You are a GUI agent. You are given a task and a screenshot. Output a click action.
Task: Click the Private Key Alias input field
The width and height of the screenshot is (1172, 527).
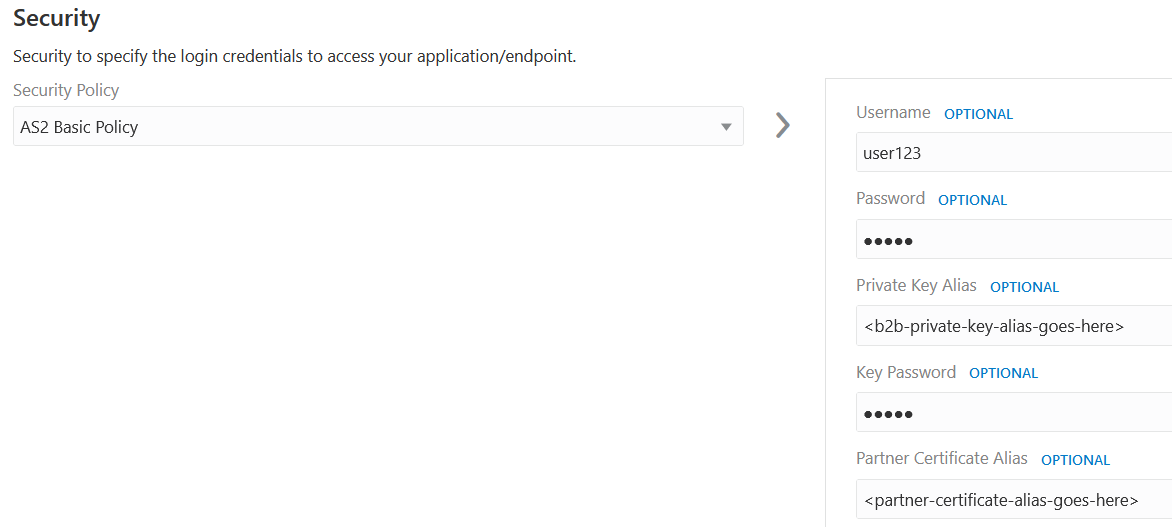1014,326
